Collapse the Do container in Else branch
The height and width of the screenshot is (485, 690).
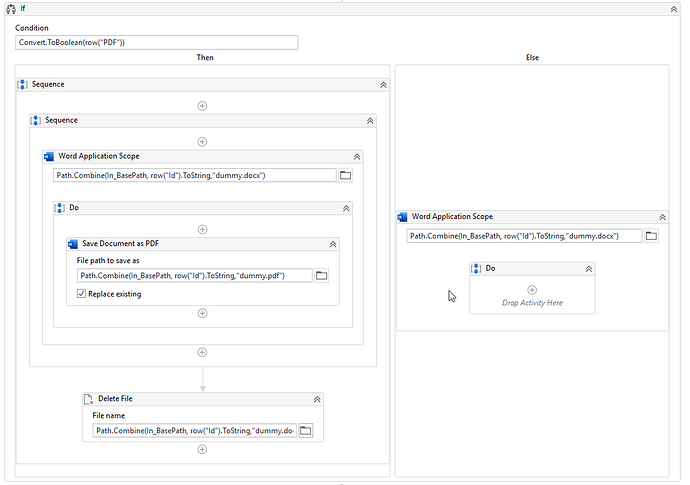click(x=589, y=269)
